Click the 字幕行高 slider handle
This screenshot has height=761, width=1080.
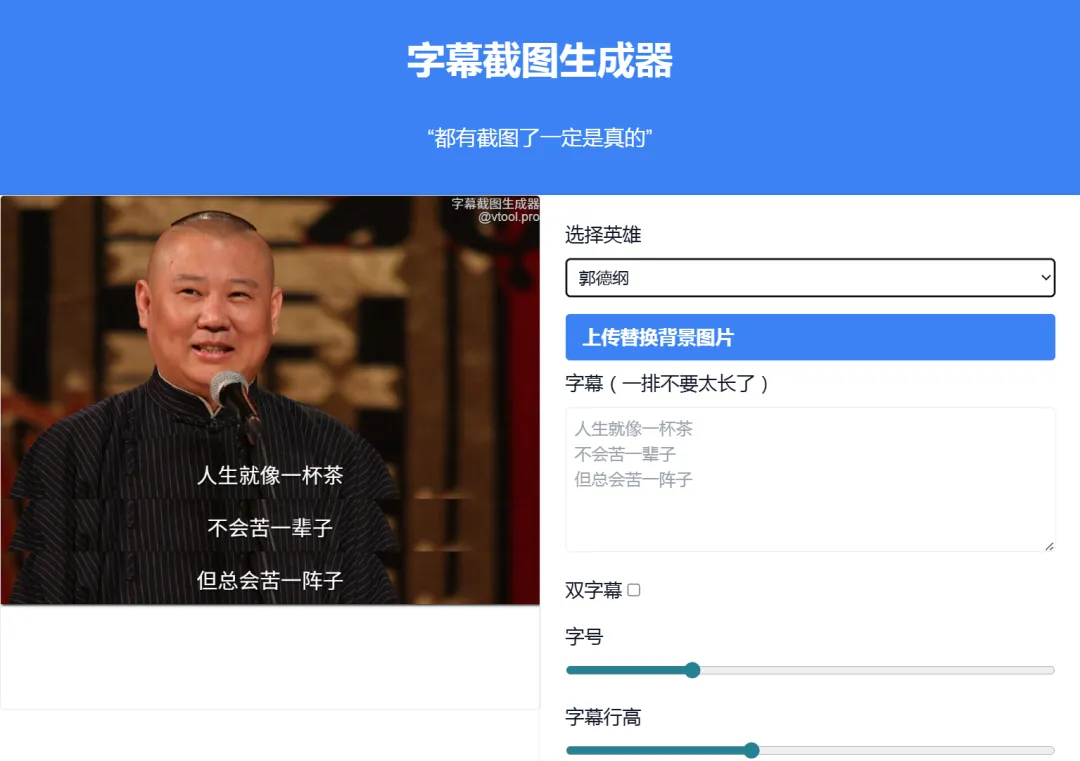click(x=751, y=750)
